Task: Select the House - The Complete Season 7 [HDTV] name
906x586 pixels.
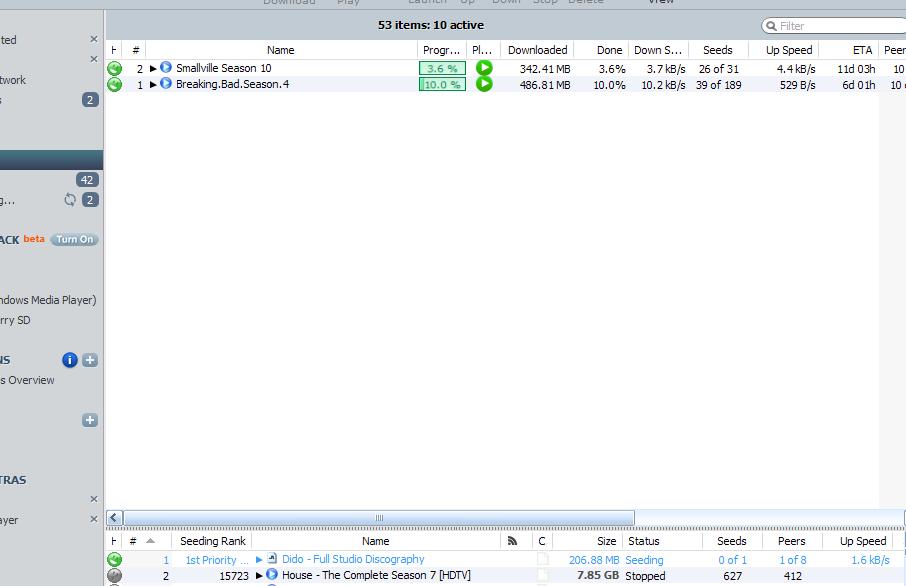Action: coord(376,576)
